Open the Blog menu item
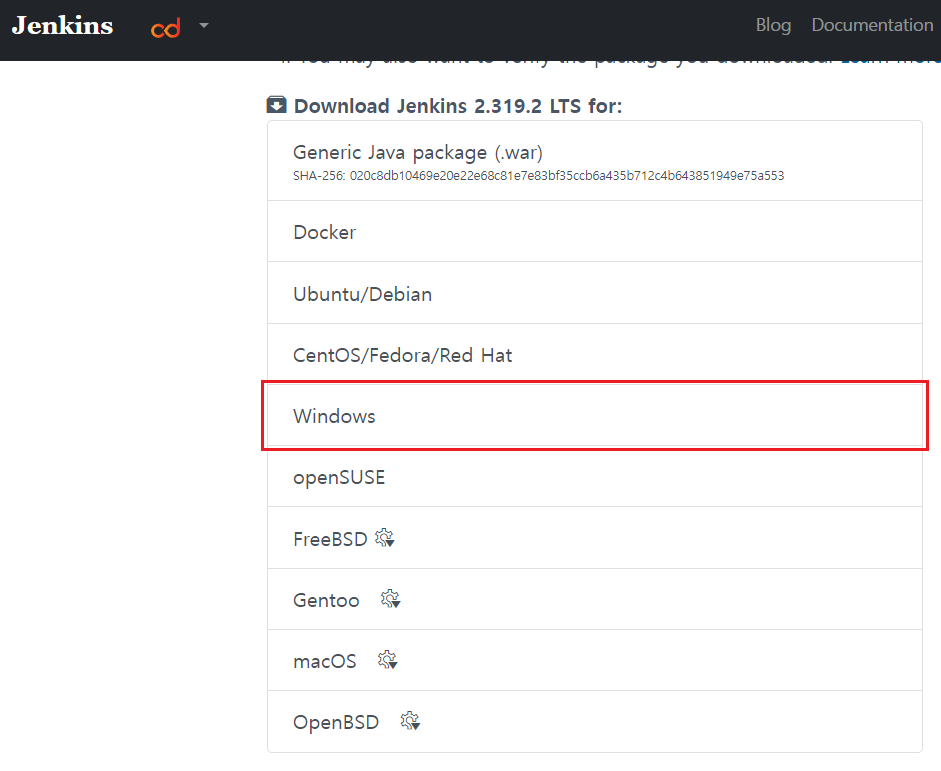The image size is (941, 771). coord(773,25)
